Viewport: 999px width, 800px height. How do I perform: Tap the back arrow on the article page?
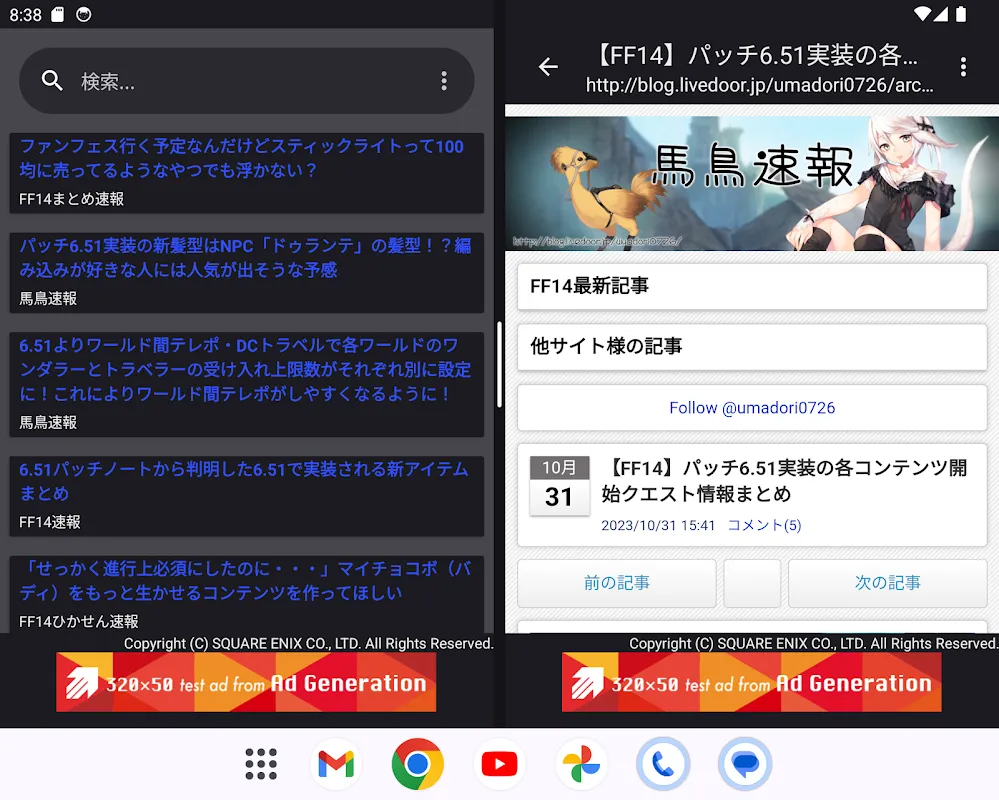pos(548,67)
